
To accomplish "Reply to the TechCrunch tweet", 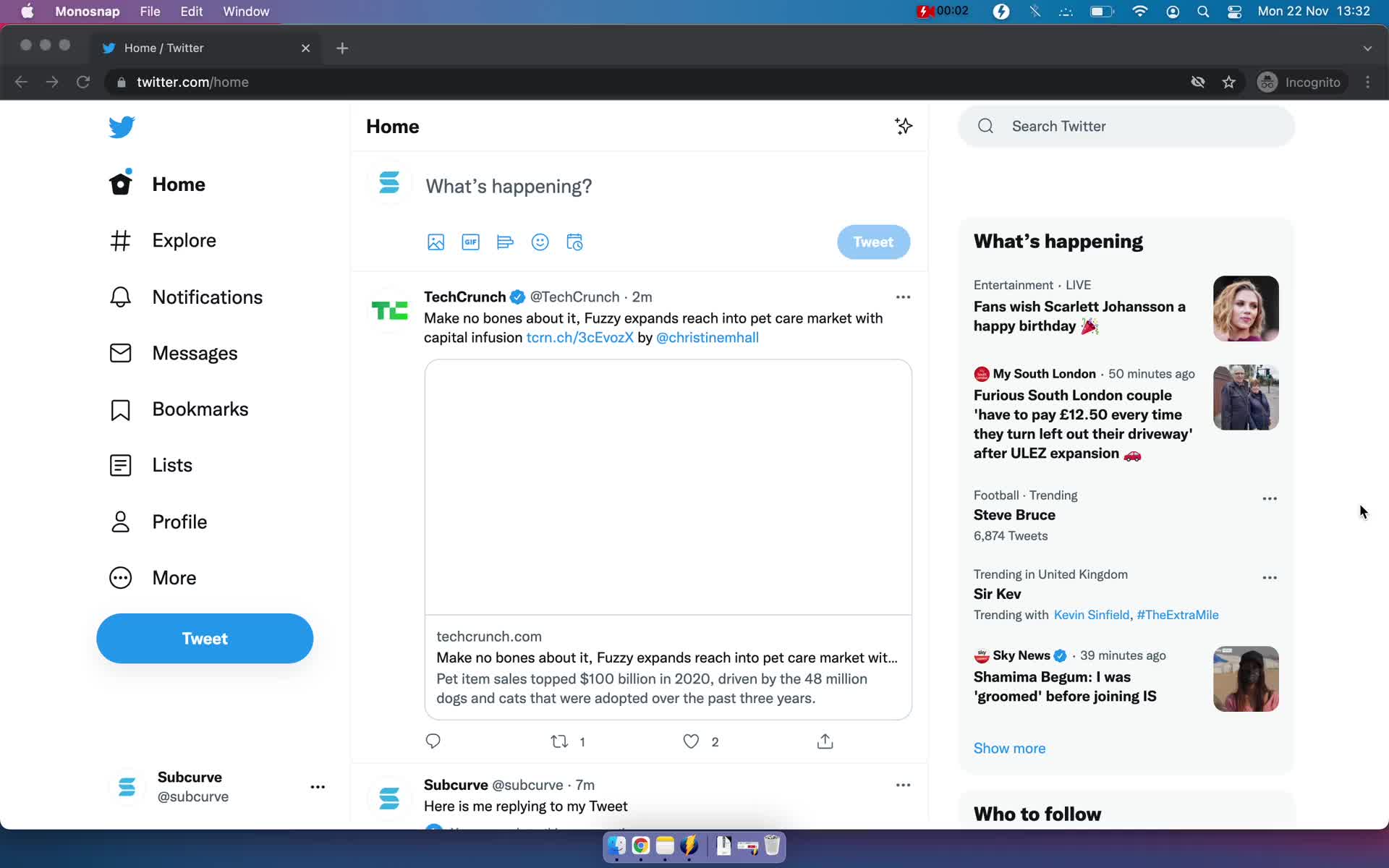I will point(433,741).
